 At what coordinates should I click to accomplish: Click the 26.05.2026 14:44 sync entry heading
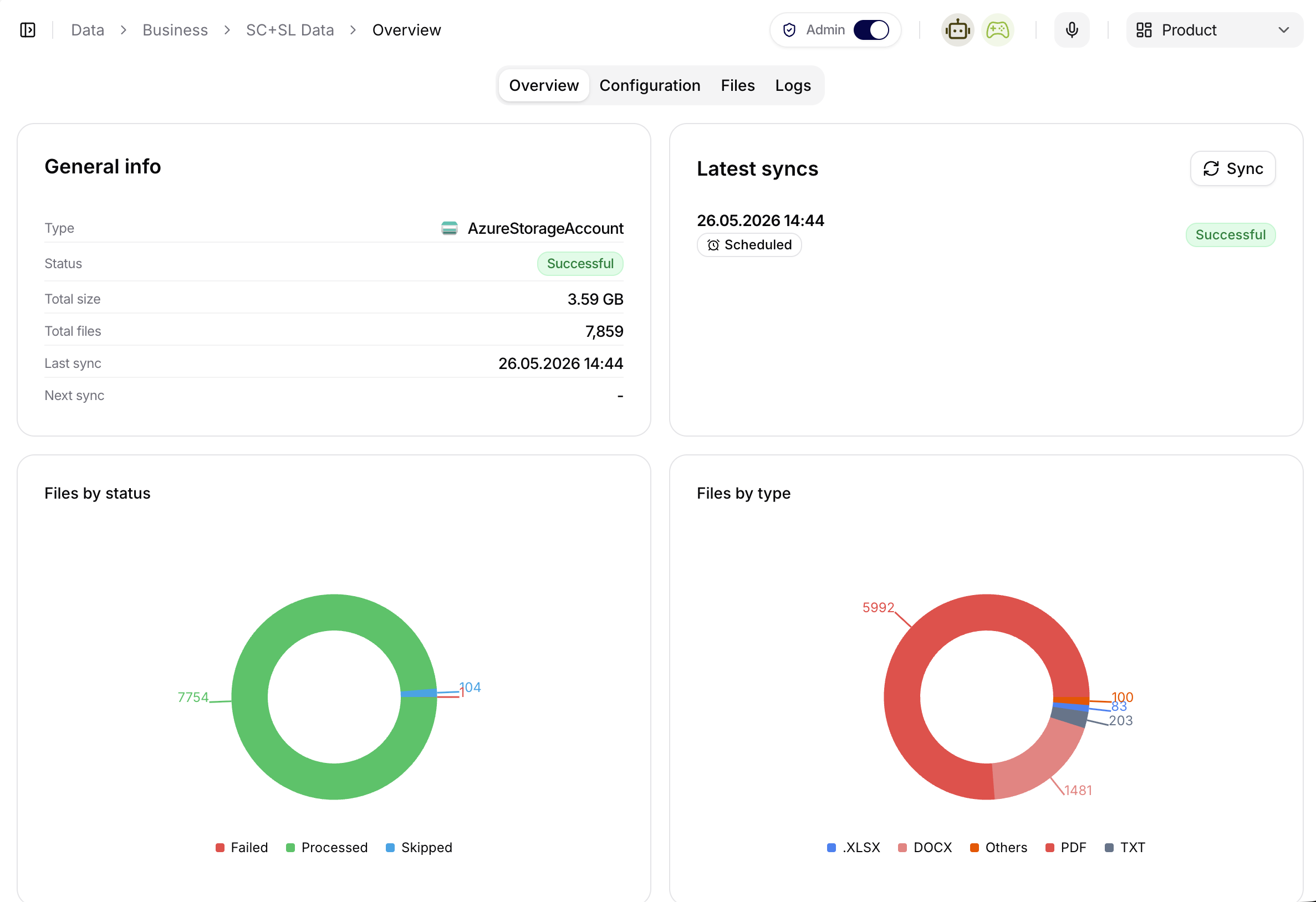[760, 220]
